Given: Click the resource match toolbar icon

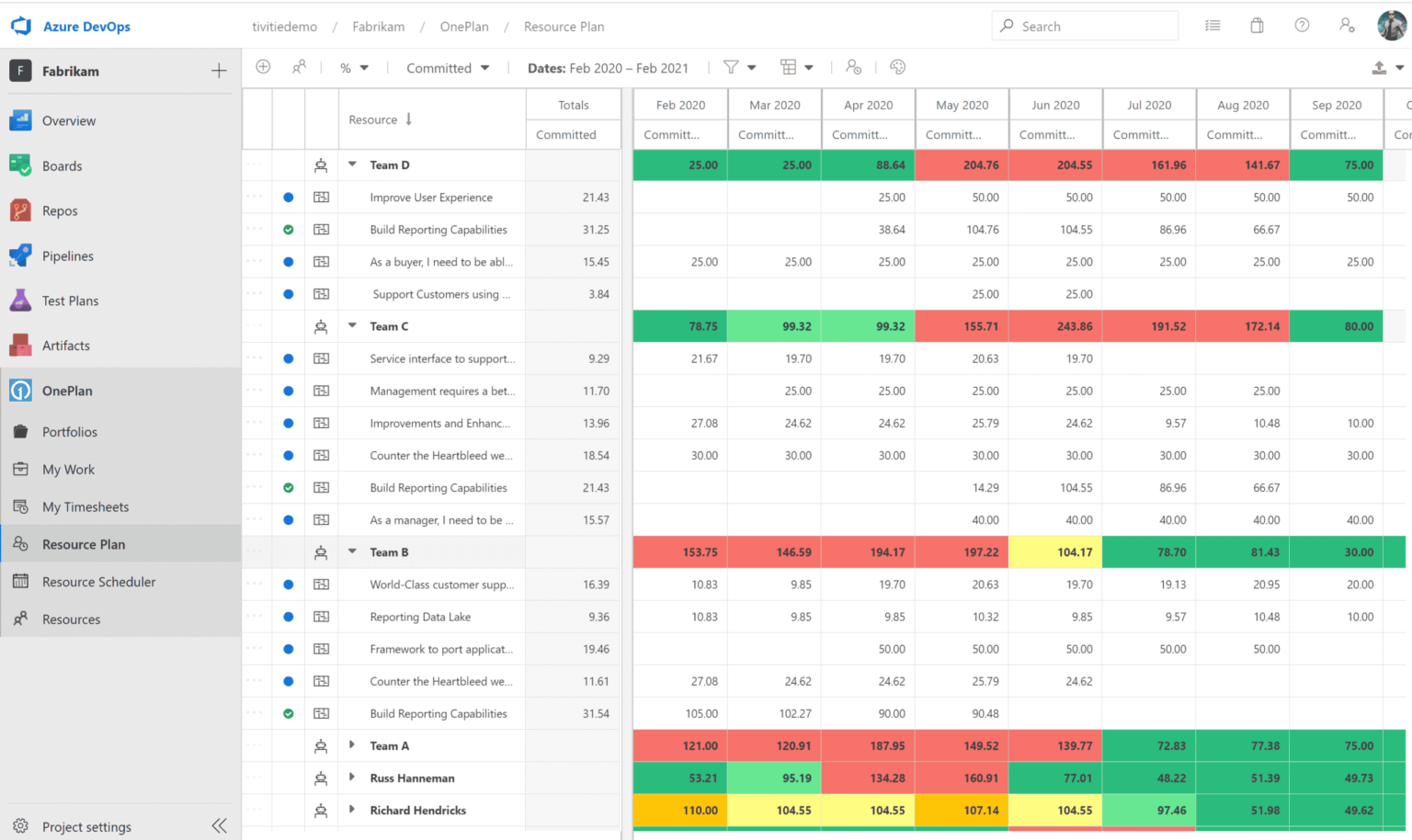Looking at the screenshot, I should coord(854,67).
